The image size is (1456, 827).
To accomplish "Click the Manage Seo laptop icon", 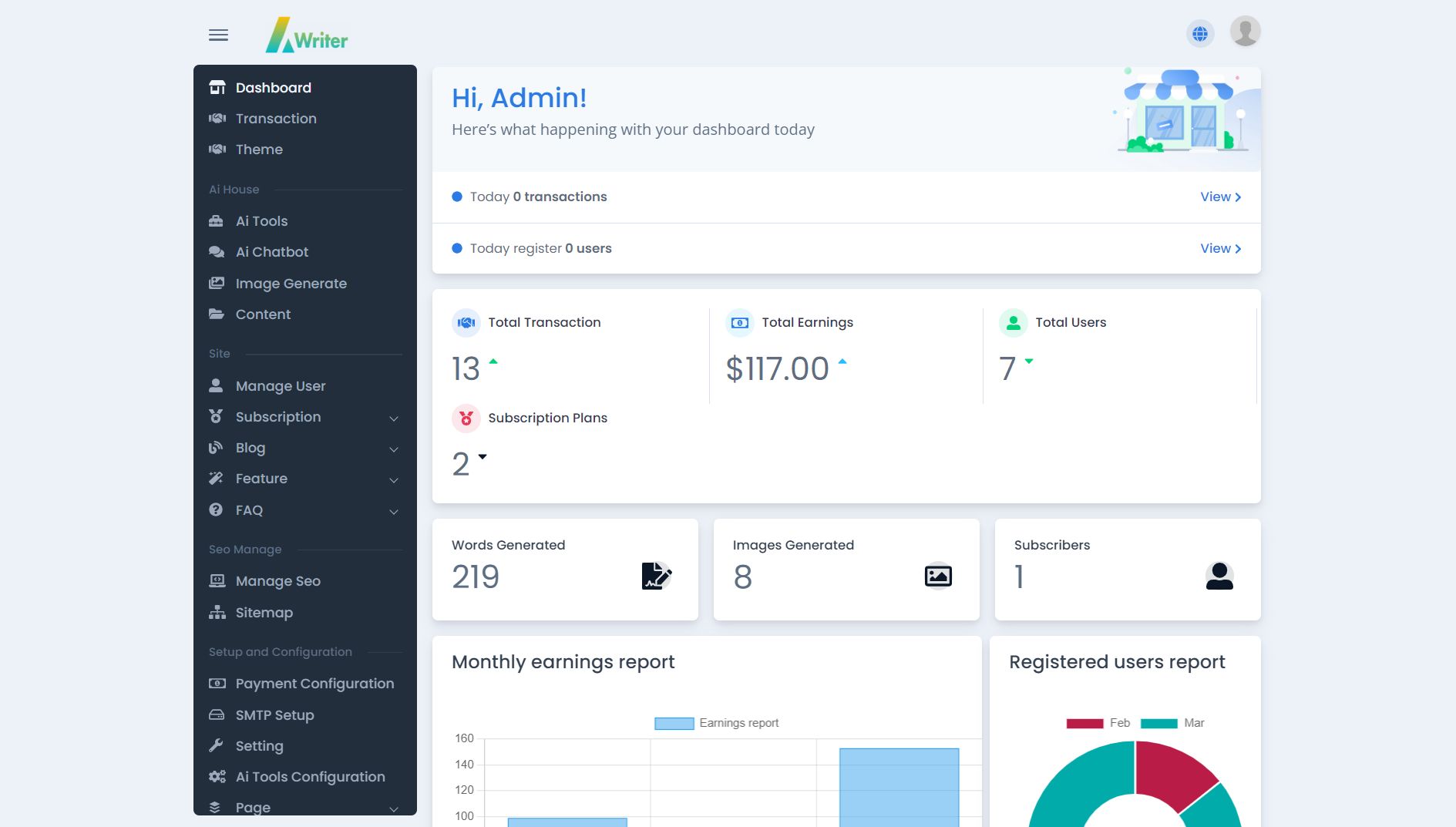I will pyautogui.click(x=217, y=581).
